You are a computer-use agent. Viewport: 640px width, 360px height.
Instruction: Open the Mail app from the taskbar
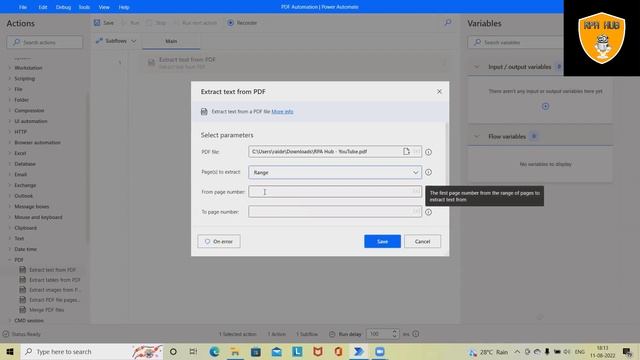[x=276, y=351]
